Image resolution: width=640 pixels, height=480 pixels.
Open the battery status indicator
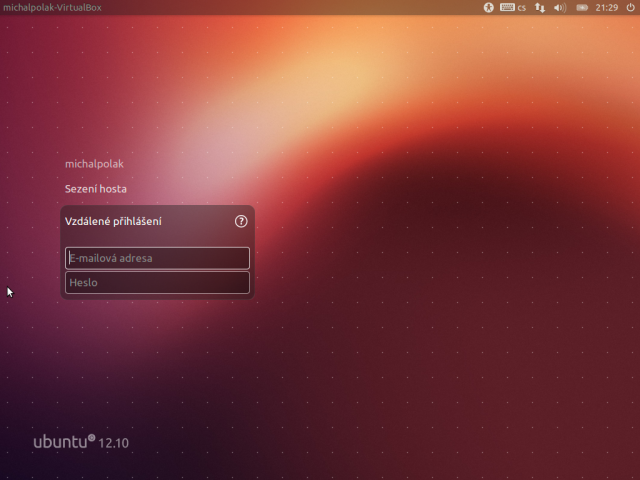pos(582,7)
